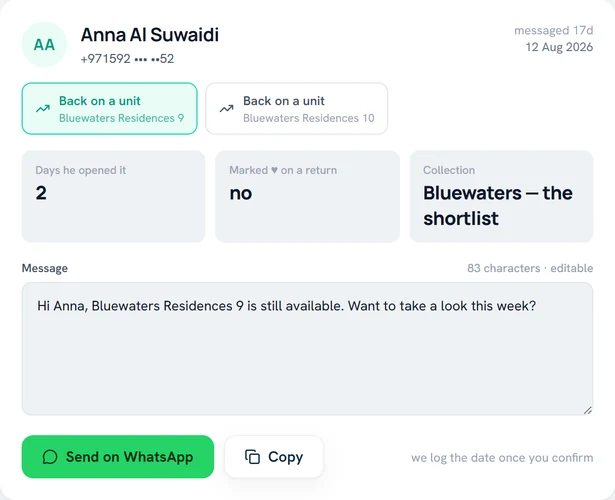
Task: Send the message on WhatsApp
Action: click(x=118, y=457)
